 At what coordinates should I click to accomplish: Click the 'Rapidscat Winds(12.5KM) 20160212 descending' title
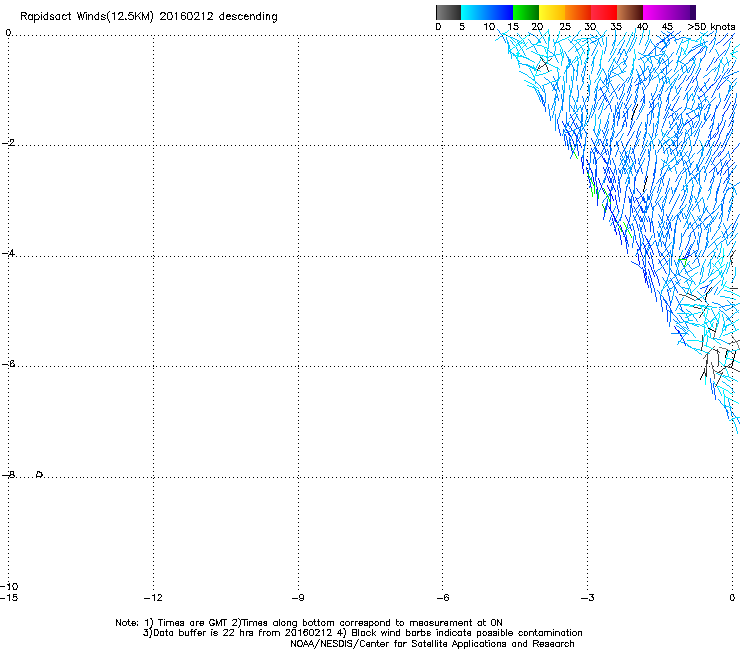[x=149, y=17]
